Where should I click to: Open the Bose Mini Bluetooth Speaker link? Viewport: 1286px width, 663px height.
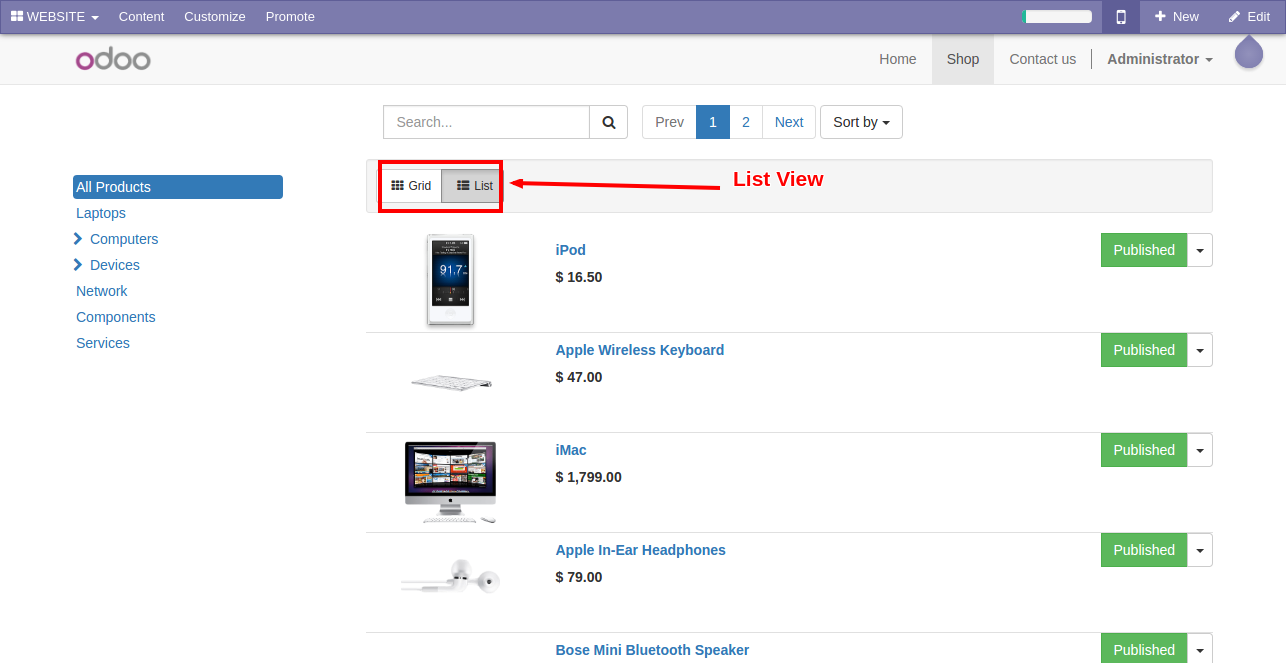(652, 650)
